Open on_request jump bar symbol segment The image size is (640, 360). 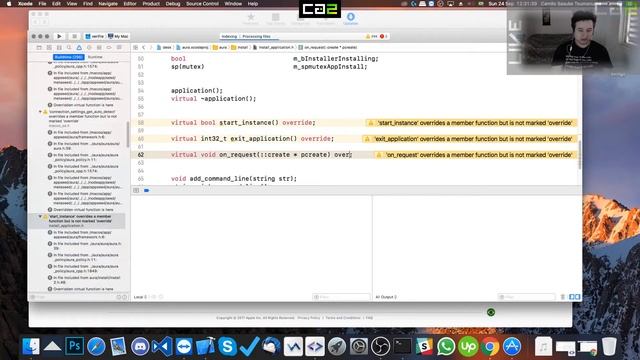(328, 48)
